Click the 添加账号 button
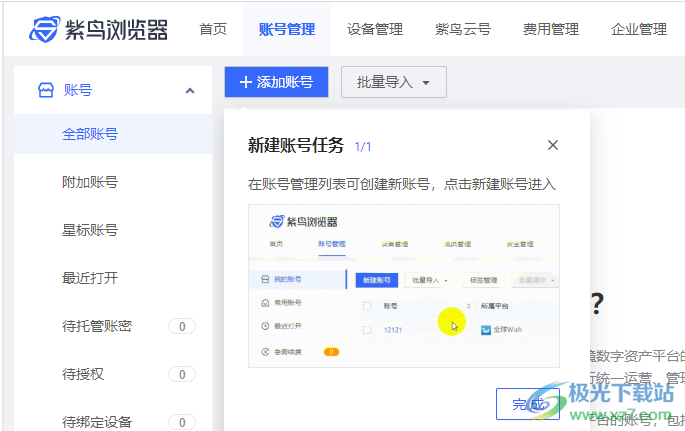685x431 pixels. [x=277, y=82]
